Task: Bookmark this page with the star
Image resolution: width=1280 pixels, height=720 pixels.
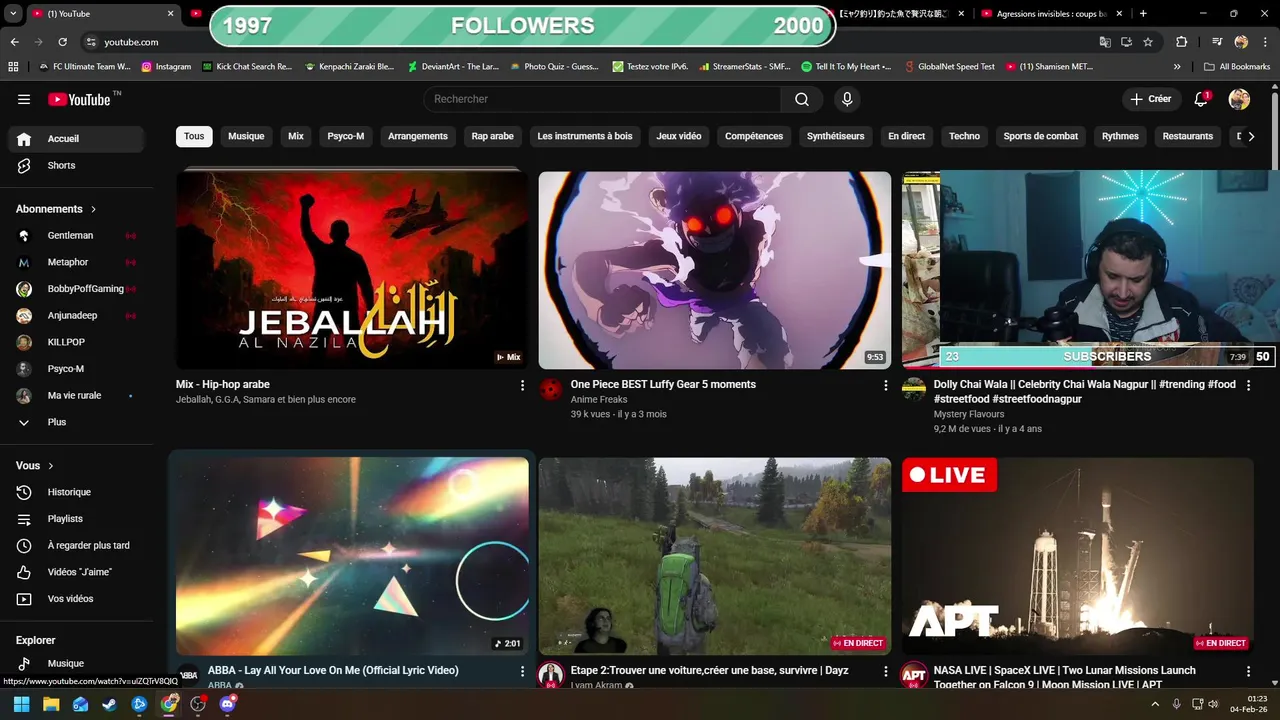Action: tap(1148, 42)
